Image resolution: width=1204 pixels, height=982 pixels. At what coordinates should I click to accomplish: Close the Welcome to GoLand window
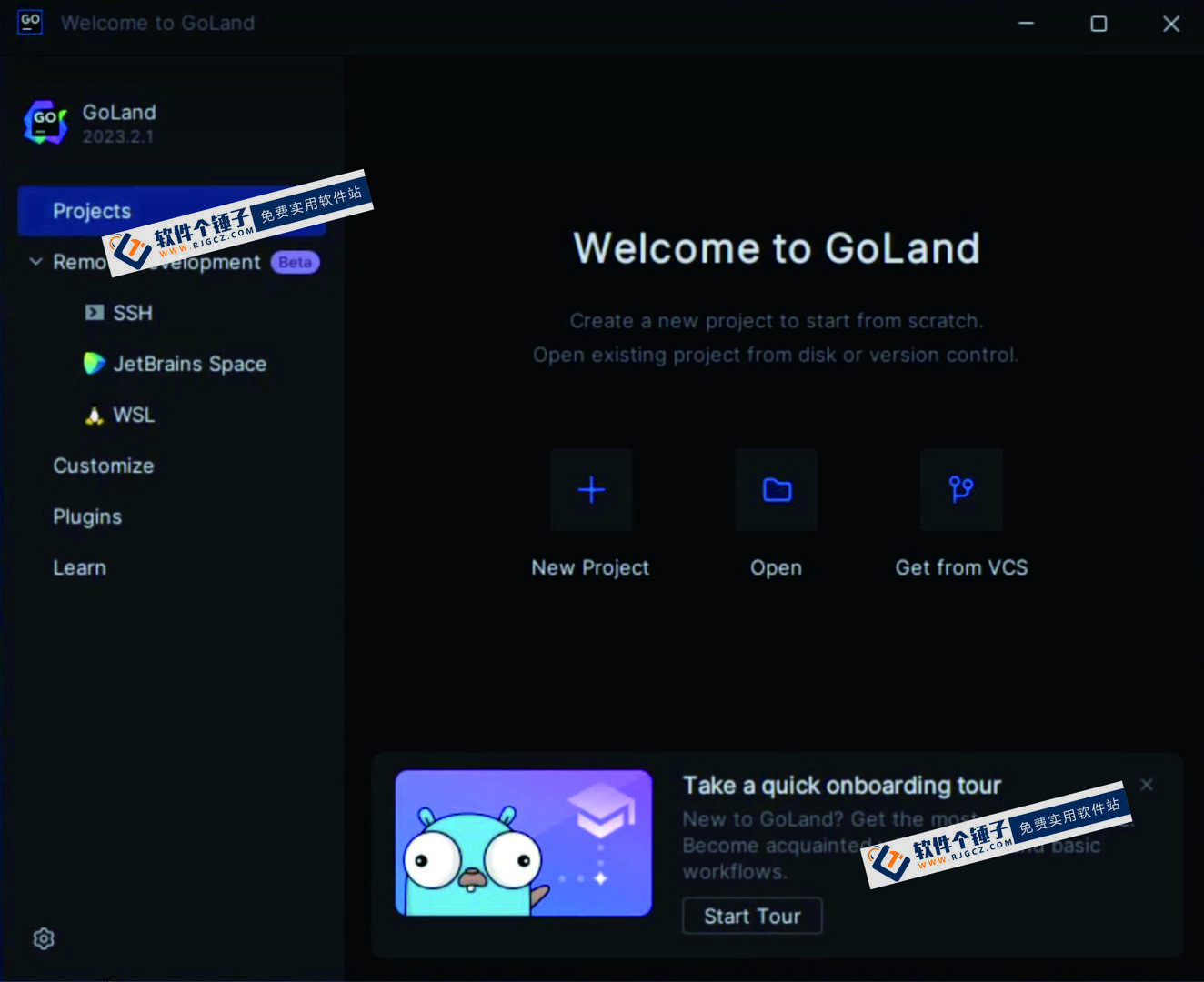click(x=1171, y=24)
